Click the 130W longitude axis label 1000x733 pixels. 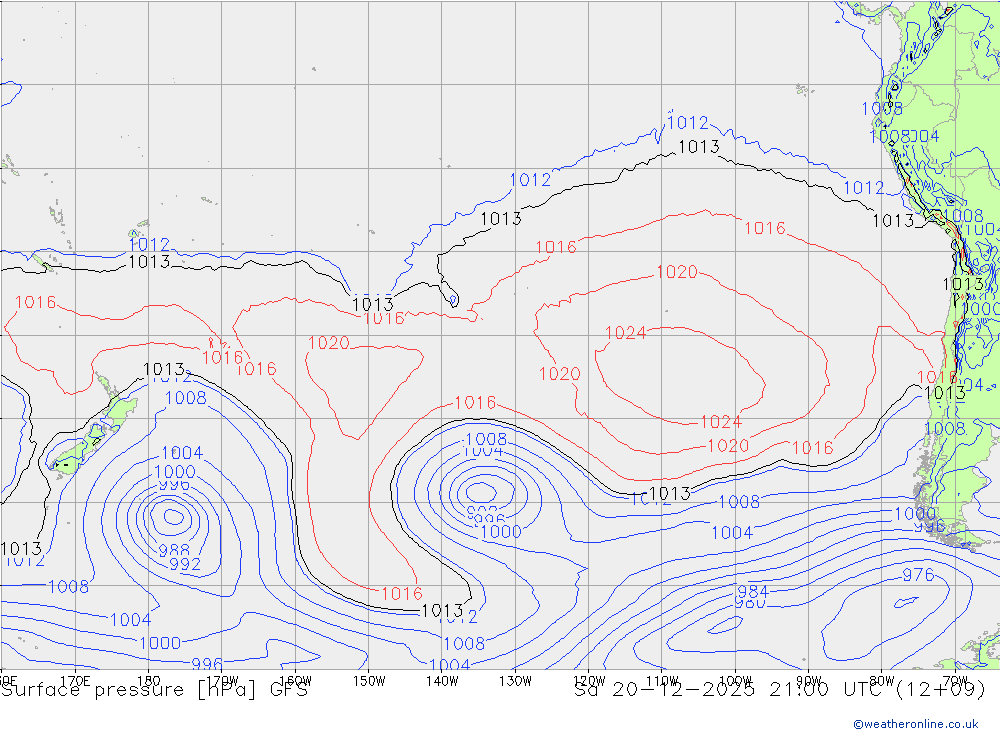click(515, 681)
